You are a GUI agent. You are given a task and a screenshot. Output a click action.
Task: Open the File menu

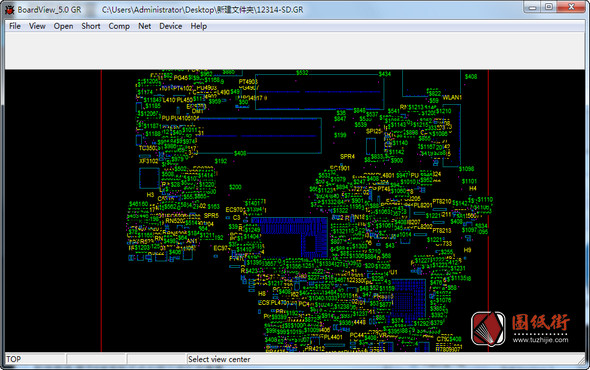(15, 26)
